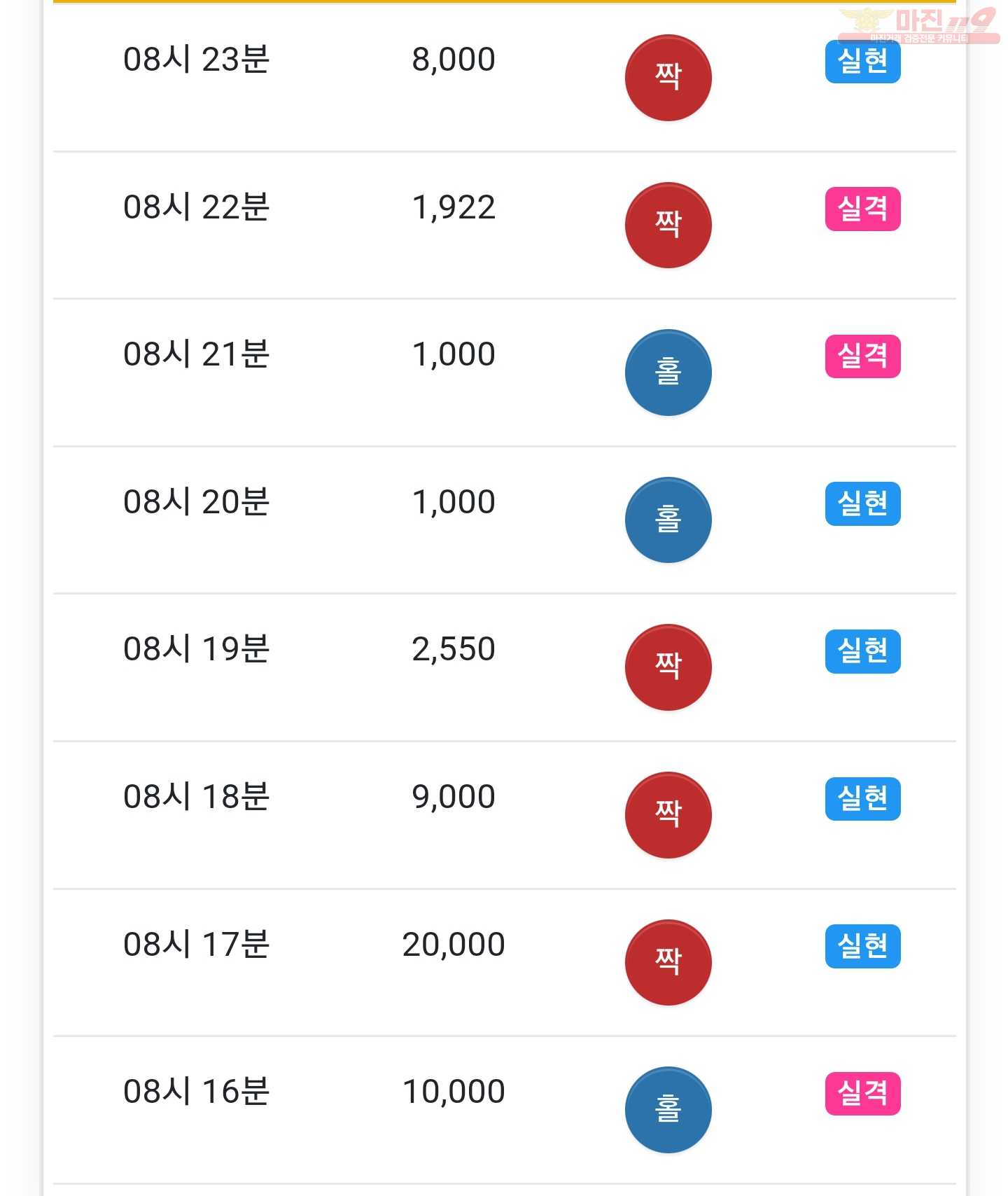Image resolution: width=1008 pixels, height=1196 pixels.
Task: Click the red 짝 circle for 08시 18분
Action: tap(668, 815)
